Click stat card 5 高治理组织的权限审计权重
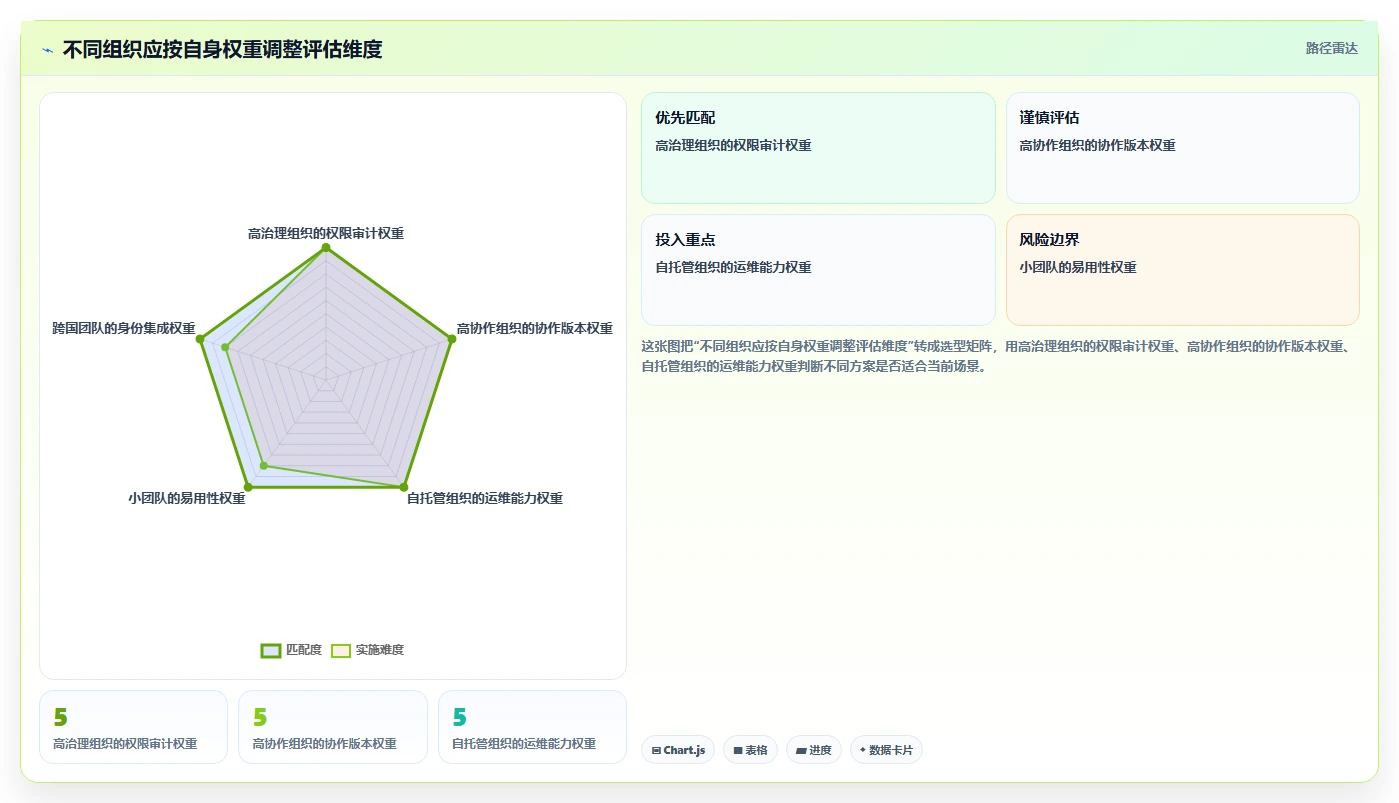 pyautogui.click(x=133, y=727)
